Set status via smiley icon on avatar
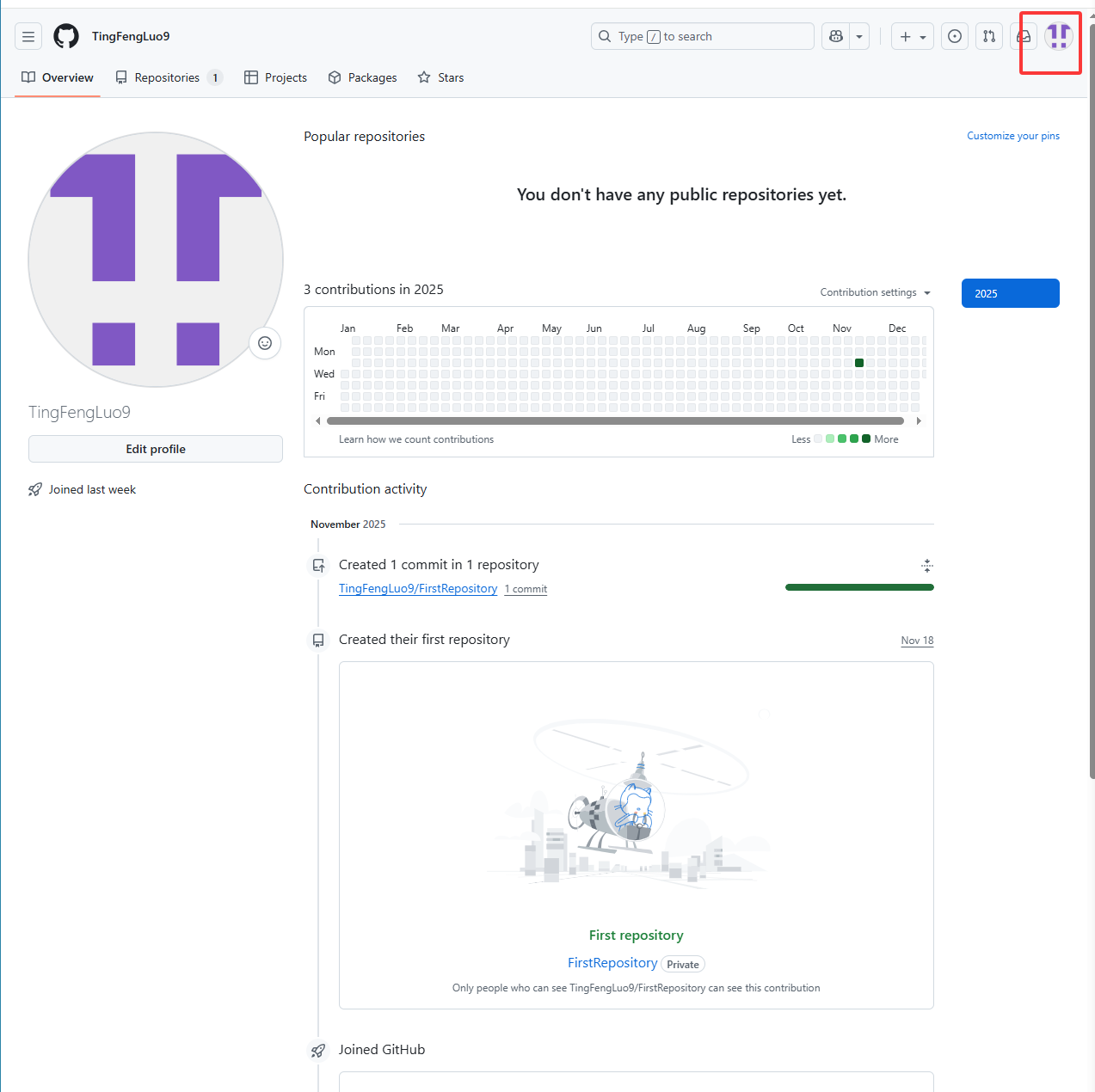Image resolution: width=1095 pixels, height=1092 pixels. (x=265, y=343)
